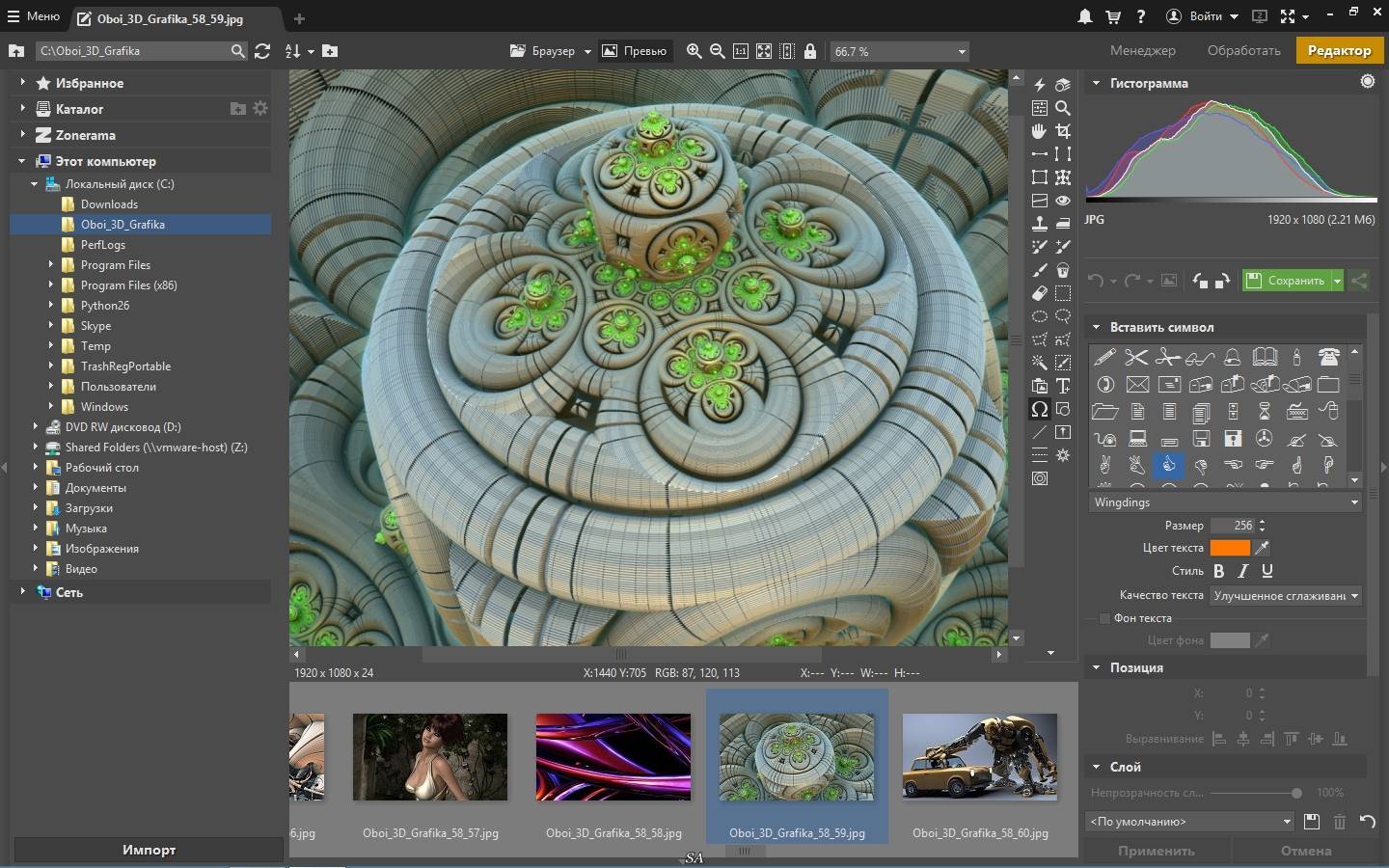Select the magnifier Zoom tool

(1063, 108)
